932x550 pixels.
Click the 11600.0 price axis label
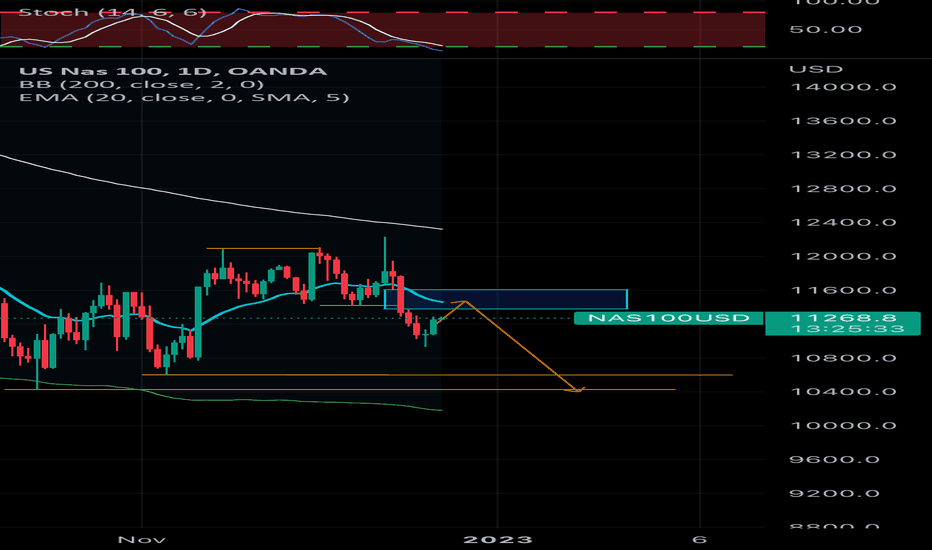pyautogui.click(x=843, y=290)
